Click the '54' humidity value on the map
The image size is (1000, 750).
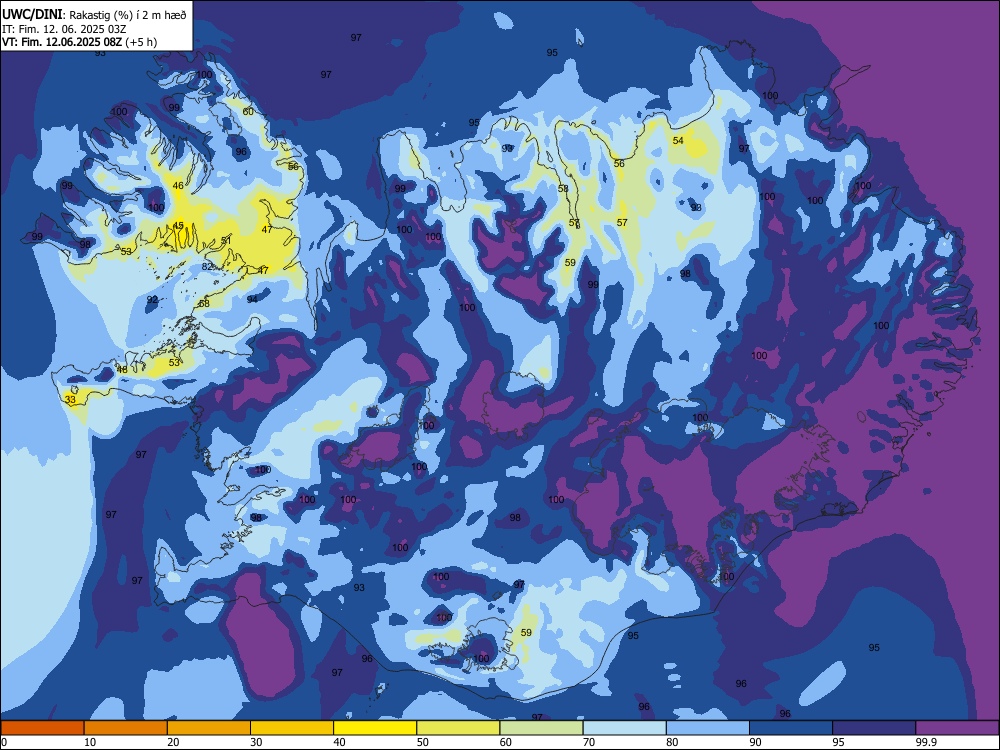click(x=678, y=140)
